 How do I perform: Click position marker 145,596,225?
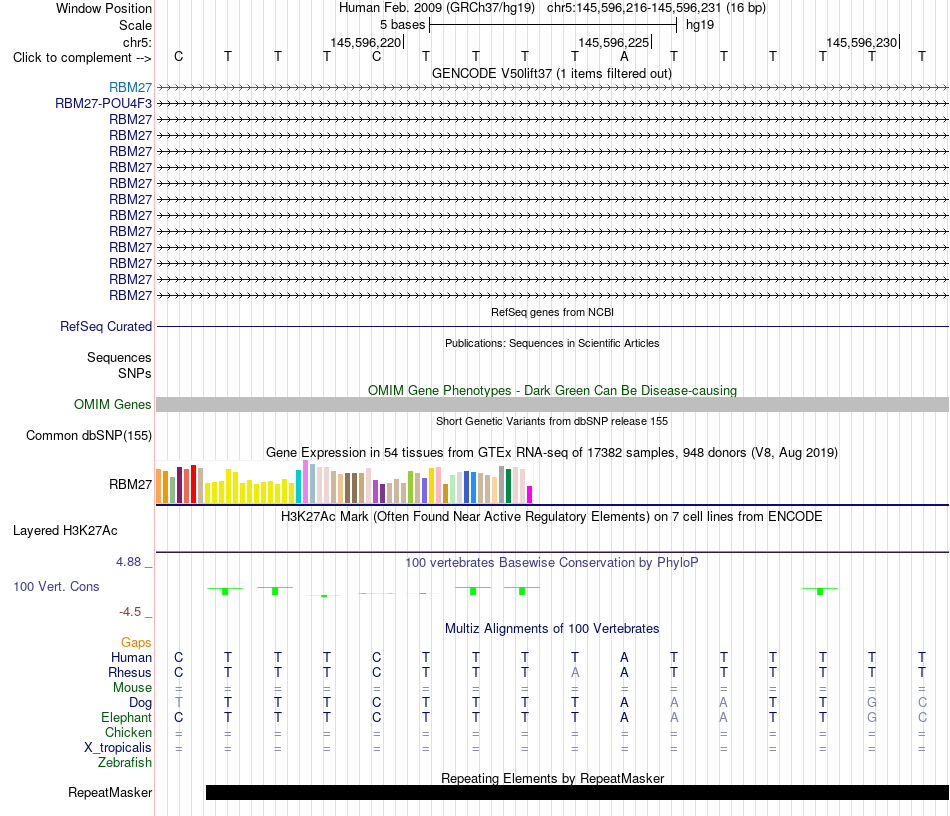tap(614, 42)
